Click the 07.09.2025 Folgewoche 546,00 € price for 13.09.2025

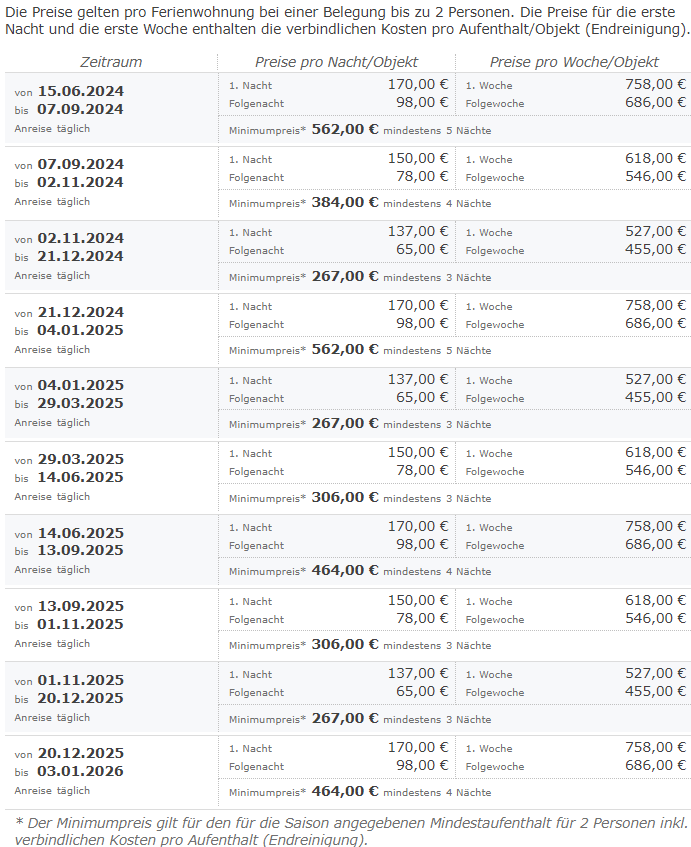click(655, 619)
